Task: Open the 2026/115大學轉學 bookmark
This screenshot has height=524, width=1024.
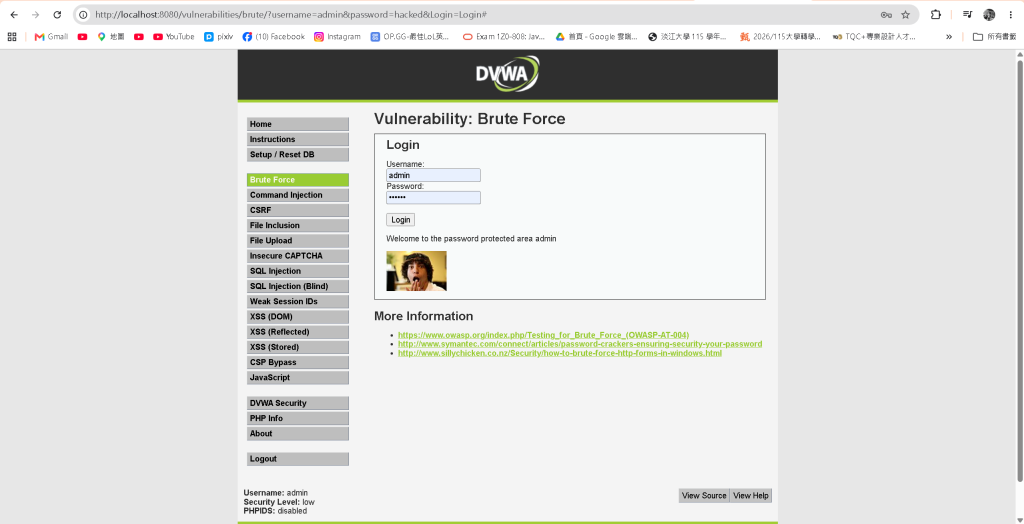Action: 780,37
